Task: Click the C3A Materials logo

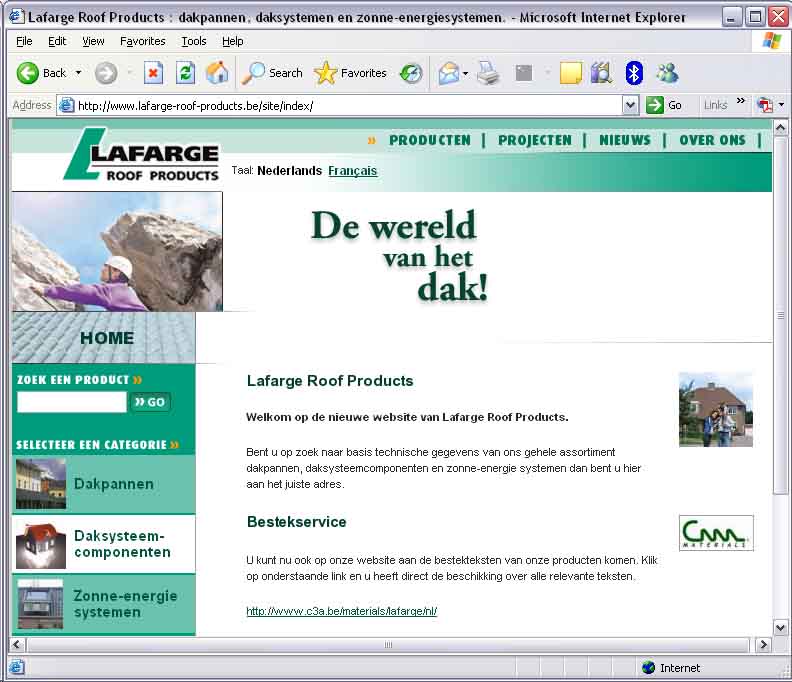Action: click(716, 533)
